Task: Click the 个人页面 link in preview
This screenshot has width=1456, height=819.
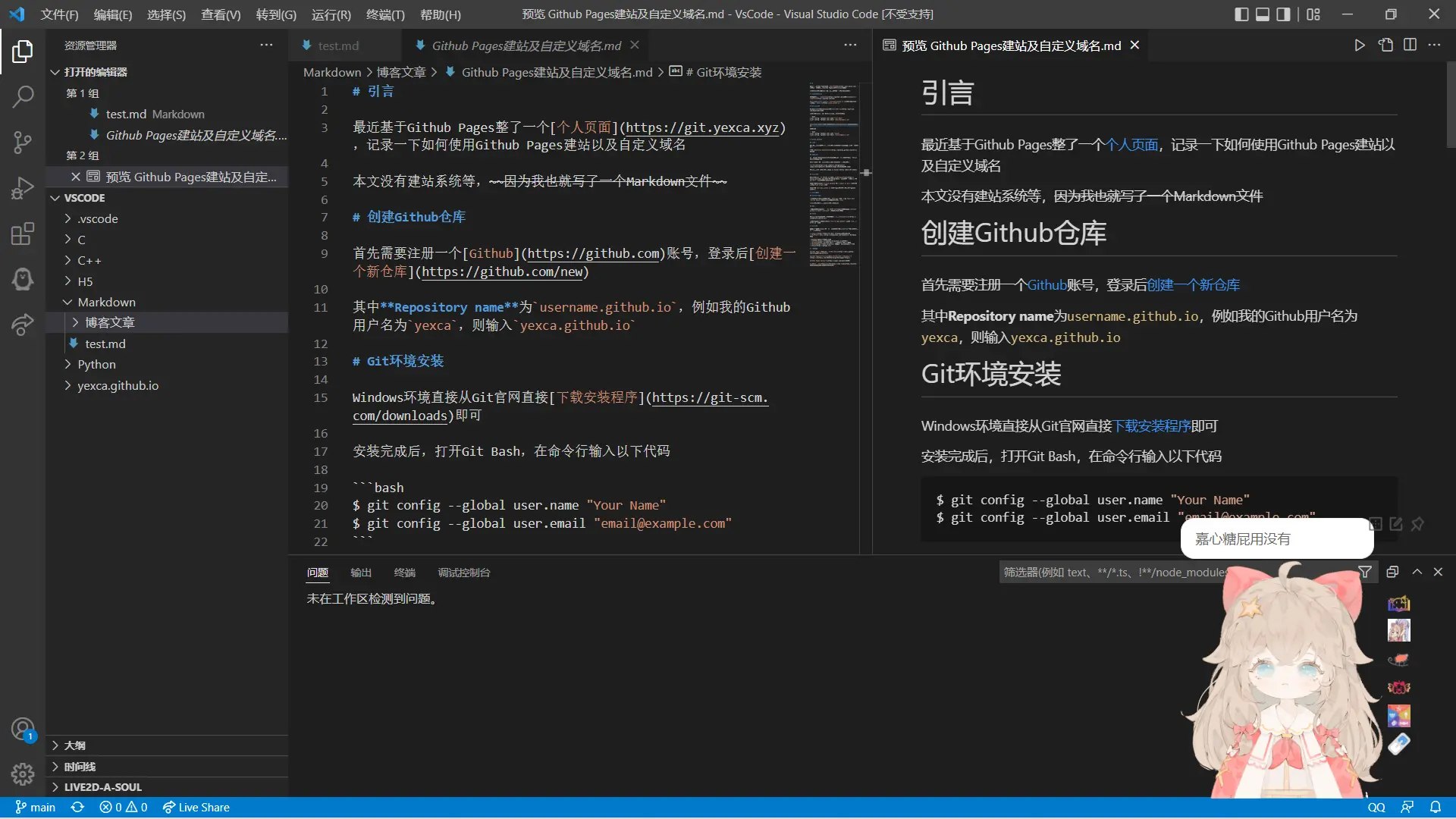Action: (1131, 145)
